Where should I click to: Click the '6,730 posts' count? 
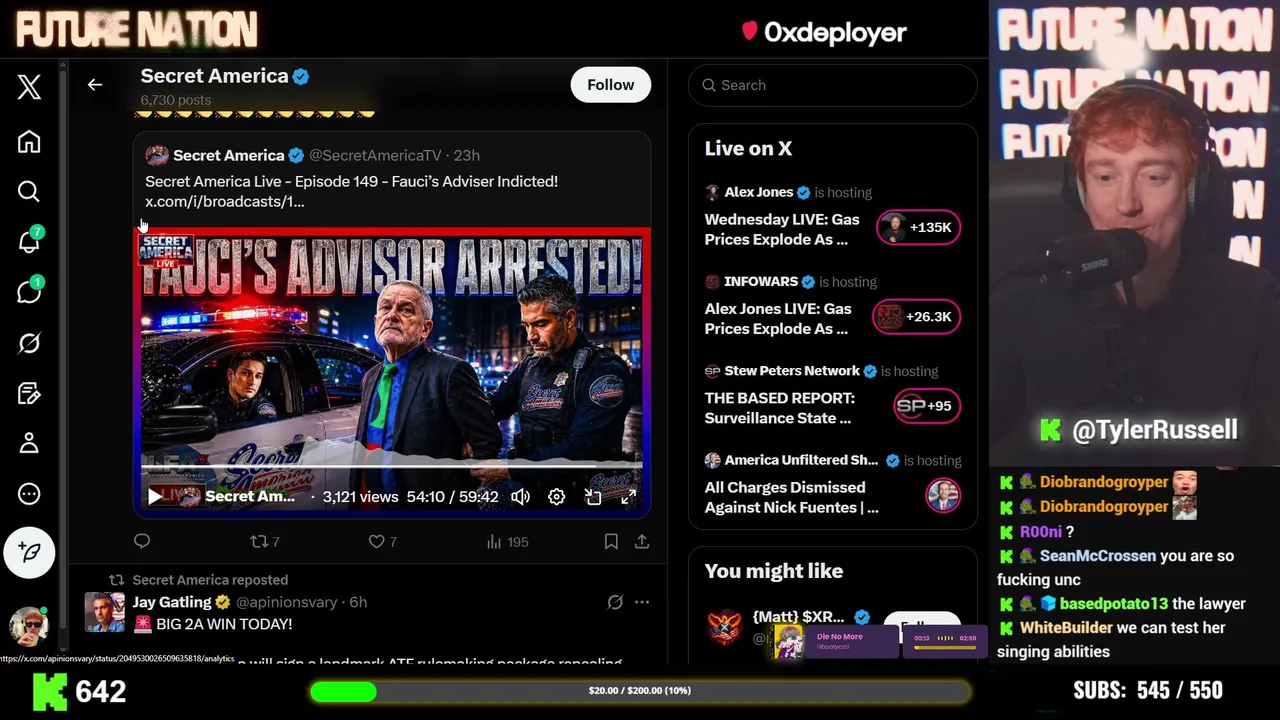[x=176, y=100]
